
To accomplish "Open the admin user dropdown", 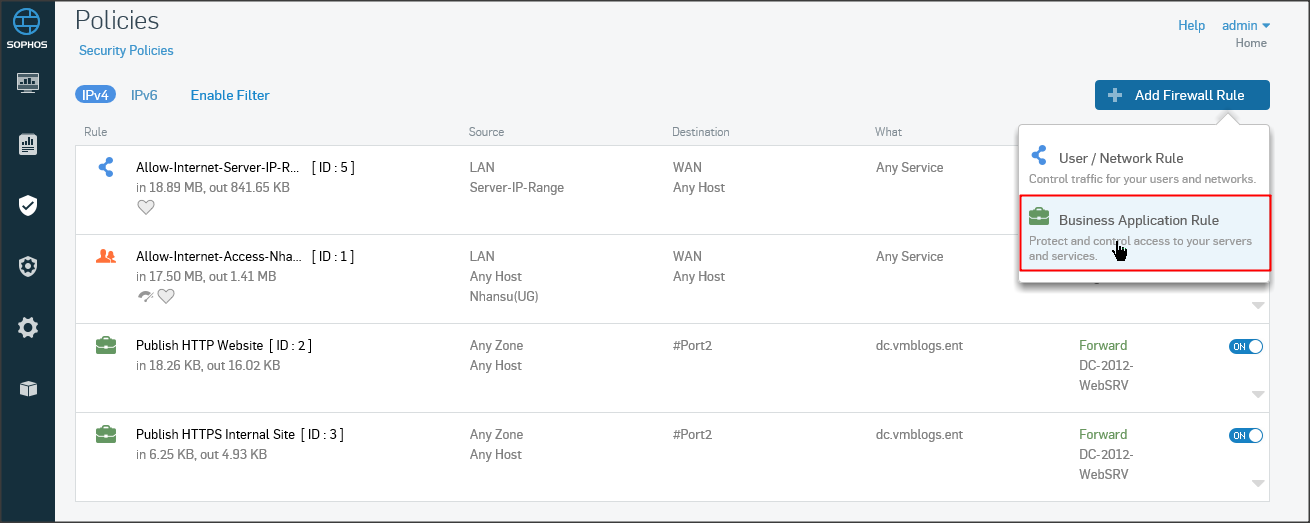I will (x=1246, y=25).
